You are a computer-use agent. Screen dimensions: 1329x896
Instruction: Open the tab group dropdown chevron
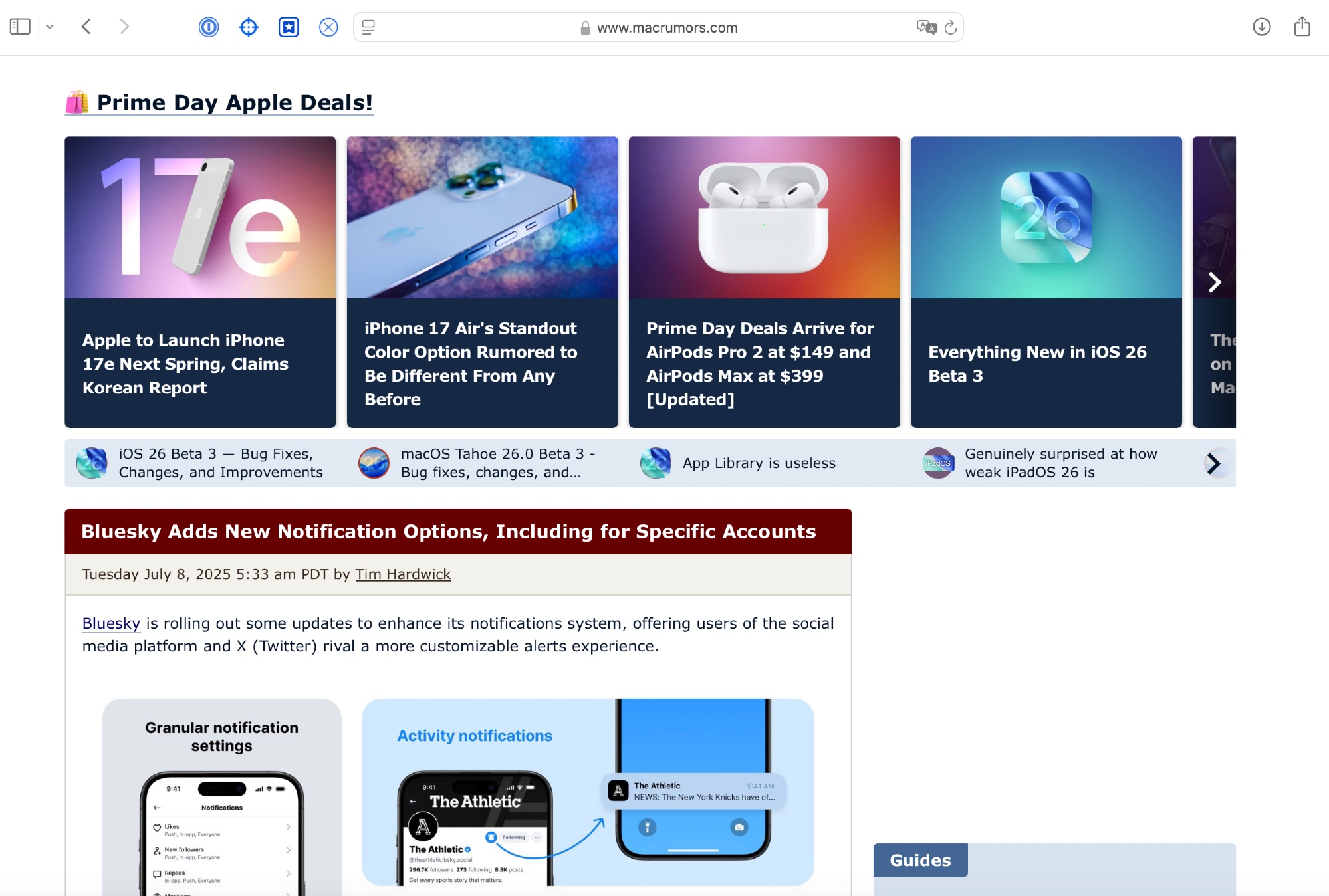pos(50,27)
